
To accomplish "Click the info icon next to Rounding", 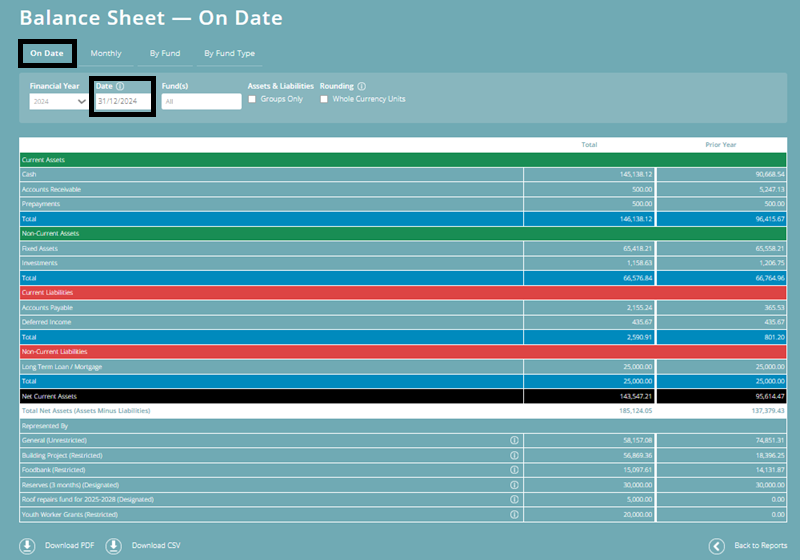I will tap(362, 86).
